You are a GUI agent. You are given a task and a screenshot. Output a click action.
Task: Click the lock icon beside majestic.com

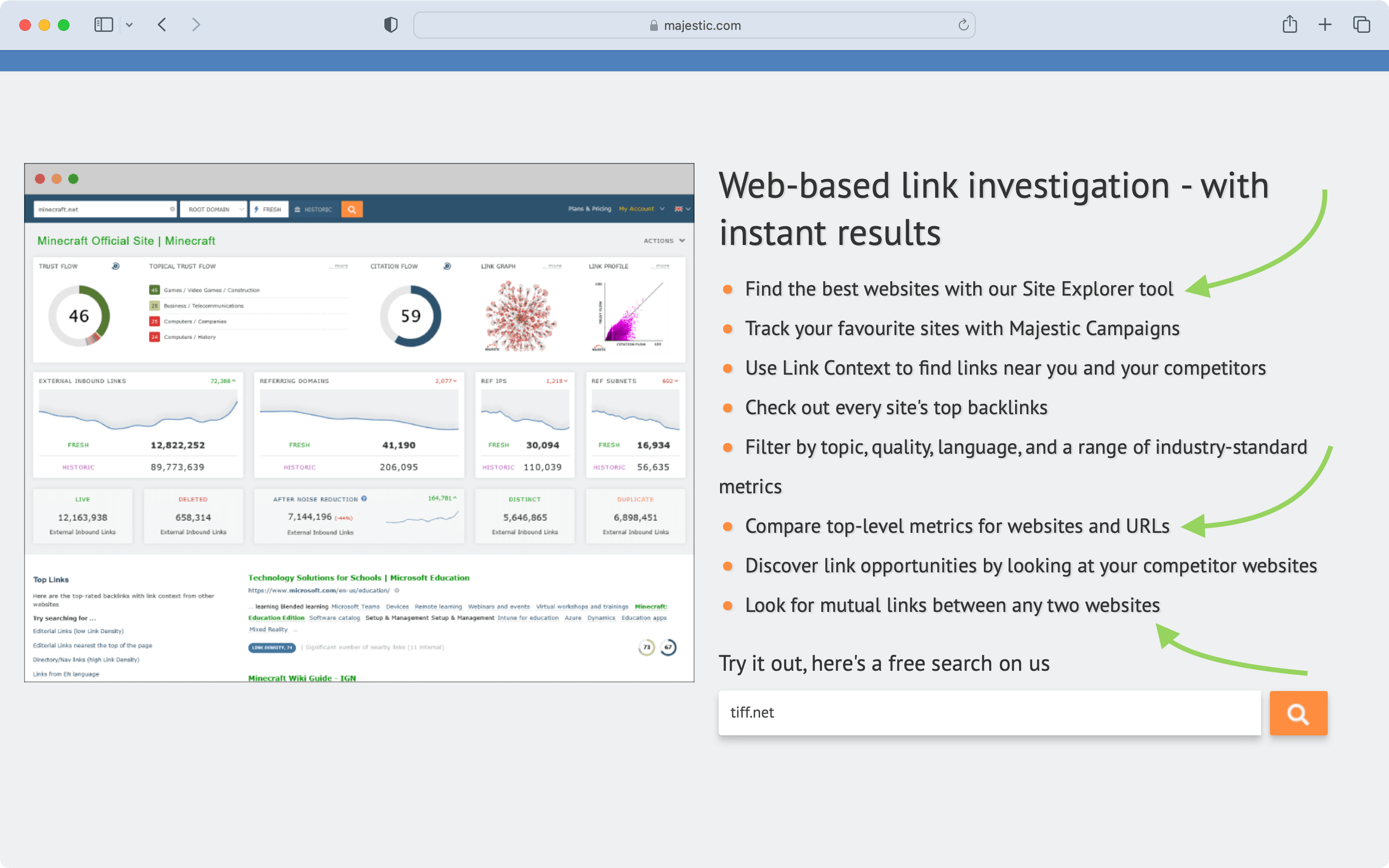click(654, 25)
